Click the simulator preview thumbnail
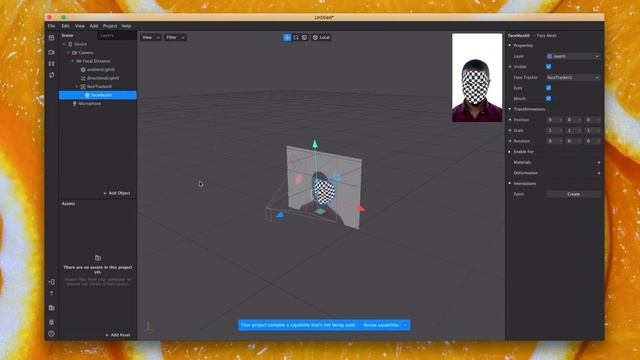The image size is (640, 360). point(477,78)
